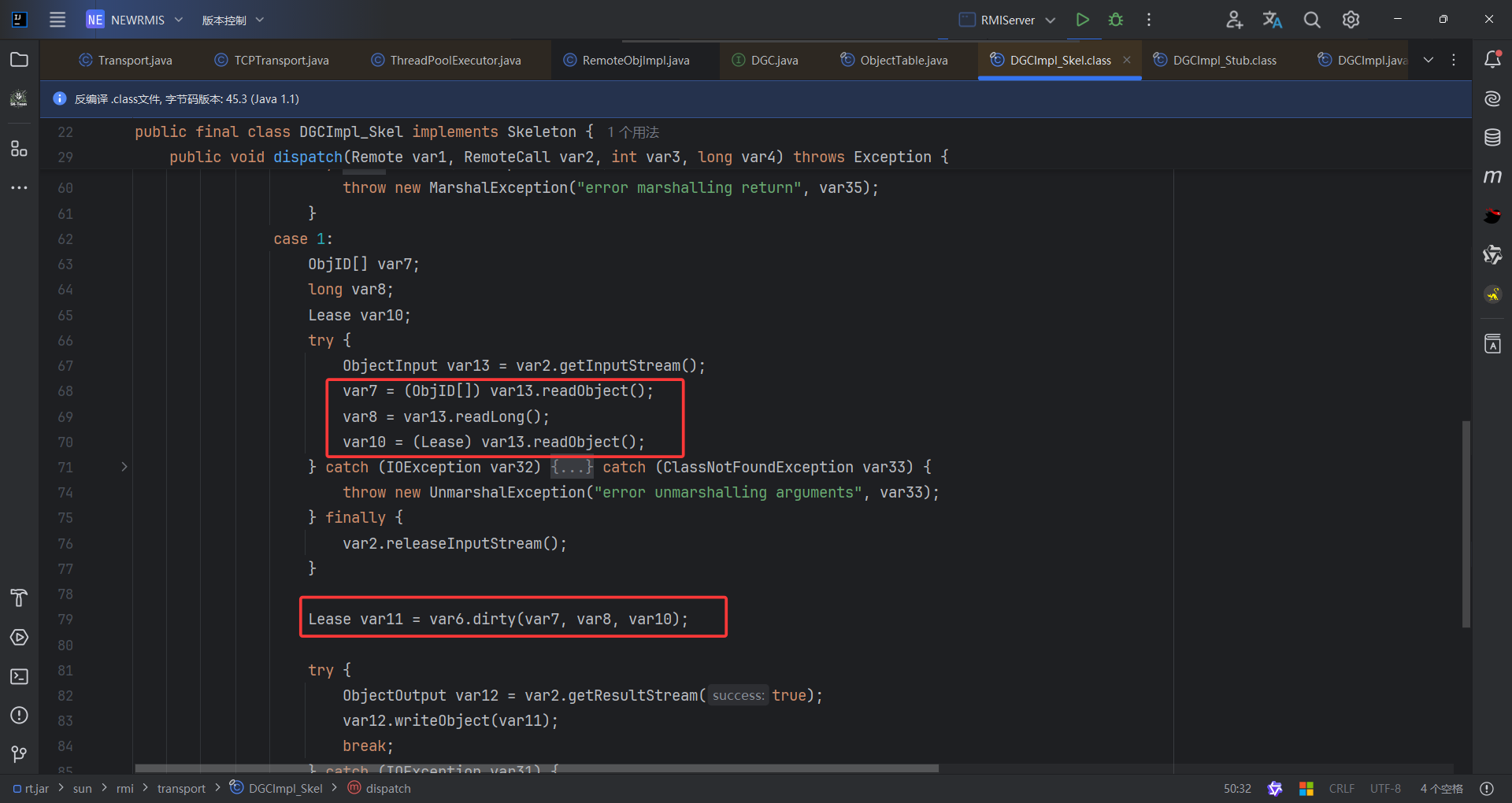Screen dimensions: 1512x803
Task: Switch to the ObjectTable.java tab
Action: pyautogui.click(x=895, y=60)
